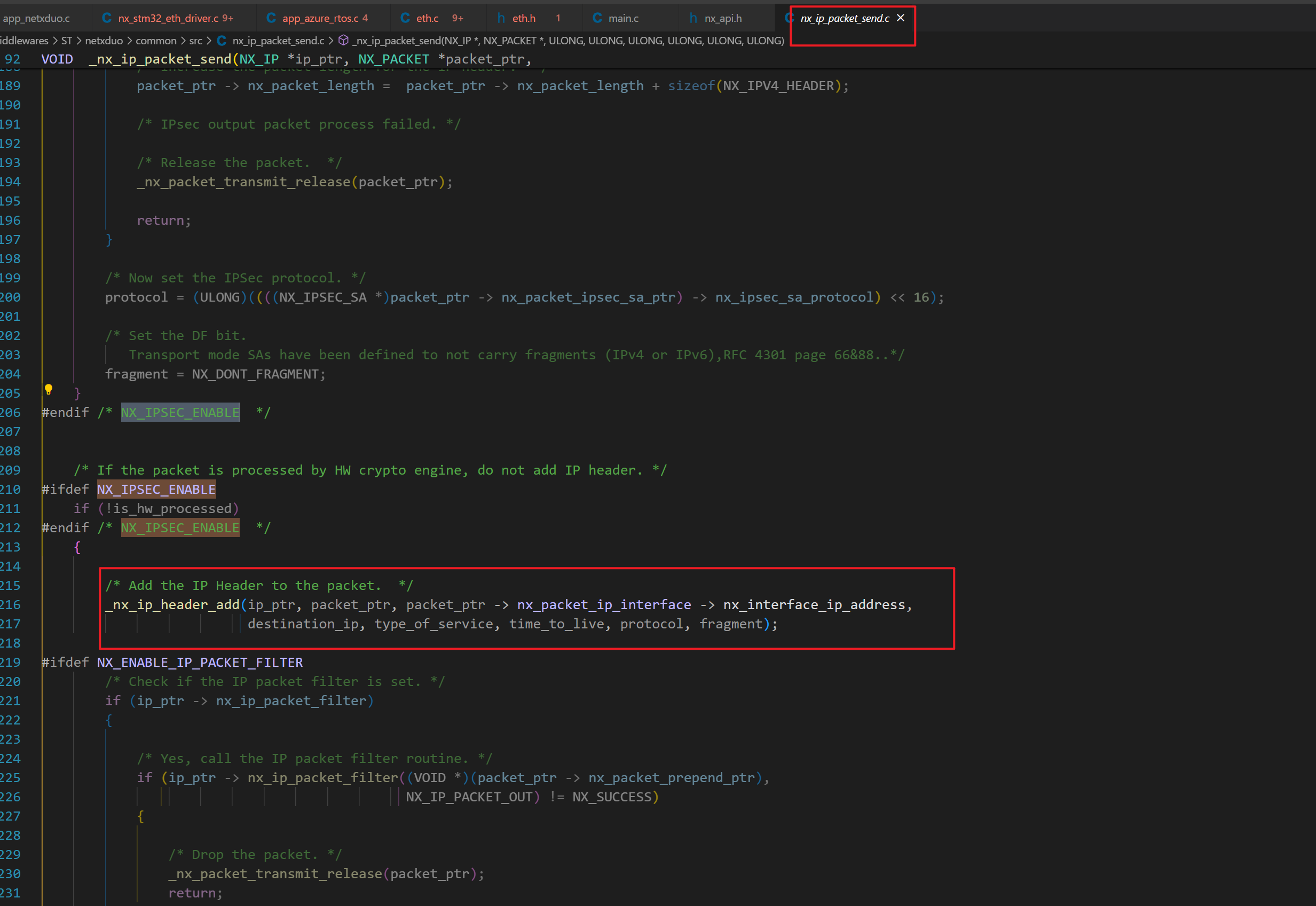Select the active nx_ip_packet_send.c tab
1316x906 pixels.
coord(845,18)
